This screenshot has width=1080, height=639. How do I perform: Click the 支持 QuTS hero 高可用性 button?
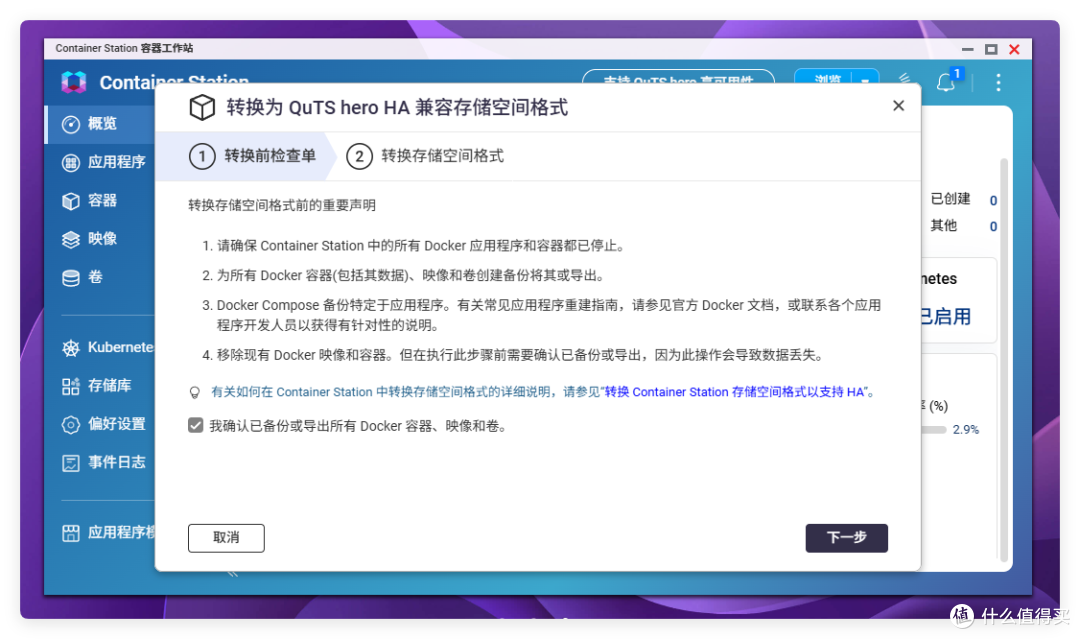point(678,79)
